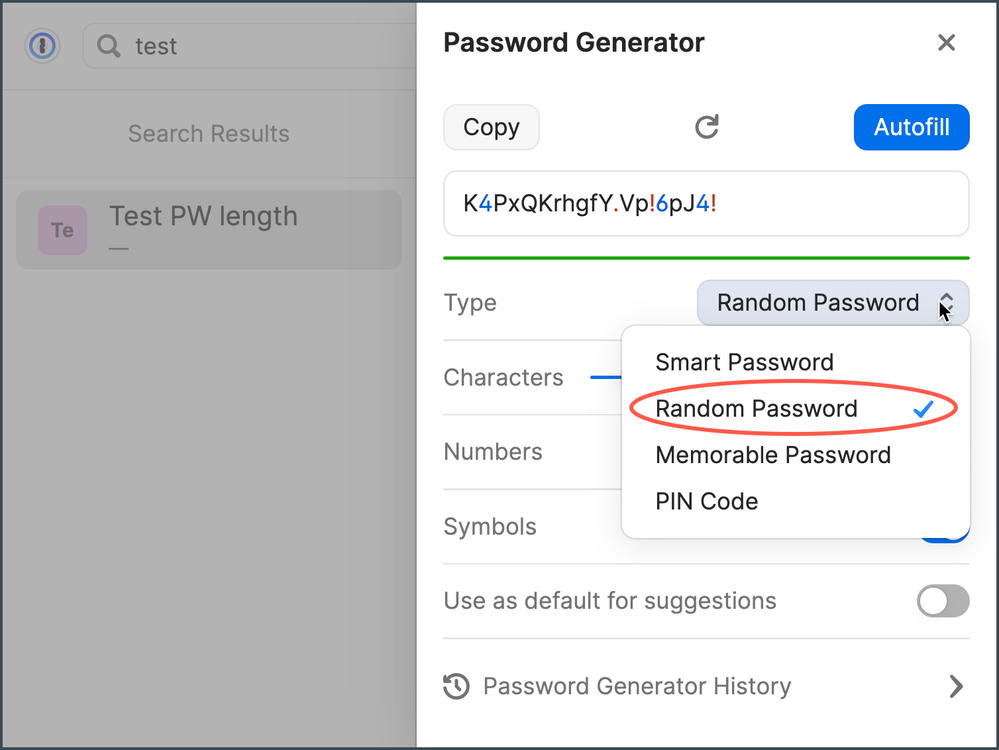
Task: Expand Password Generator History chevron
Action: 956,686
